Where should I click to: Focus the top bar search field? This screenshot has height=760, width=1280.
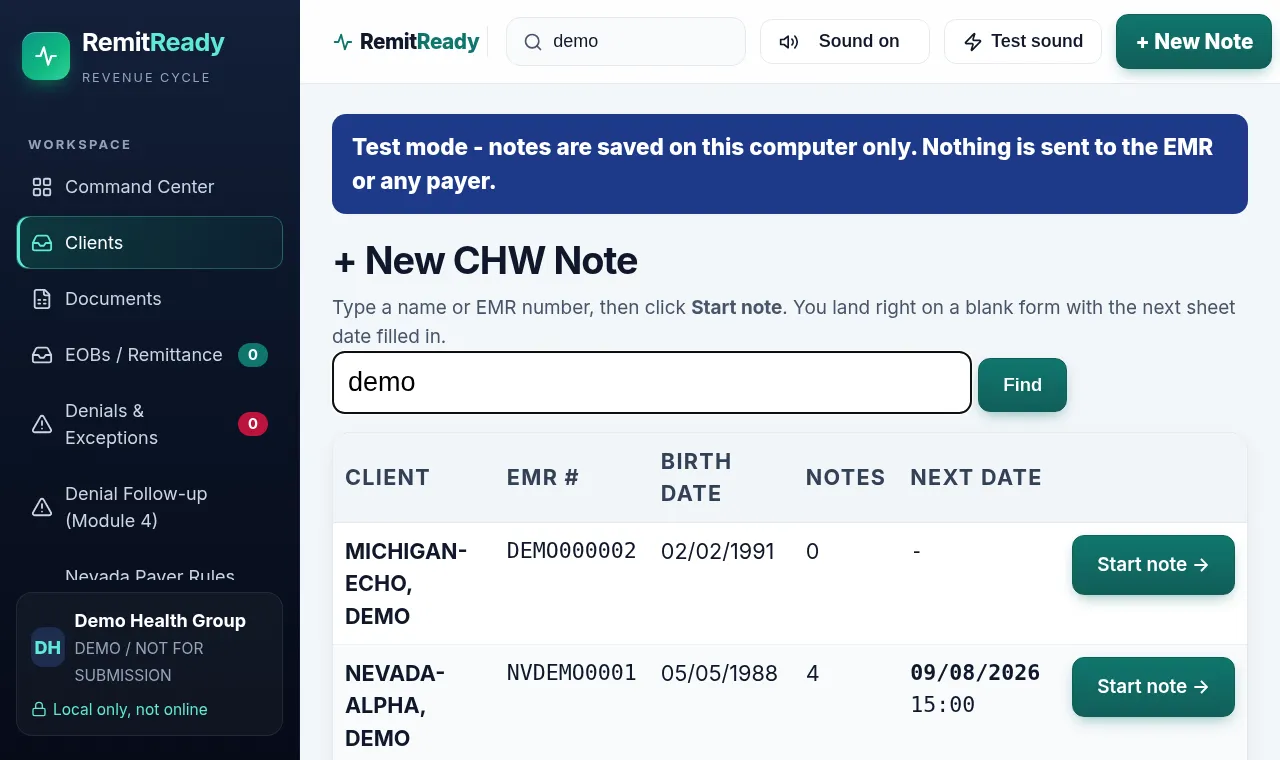click(626, 42)
